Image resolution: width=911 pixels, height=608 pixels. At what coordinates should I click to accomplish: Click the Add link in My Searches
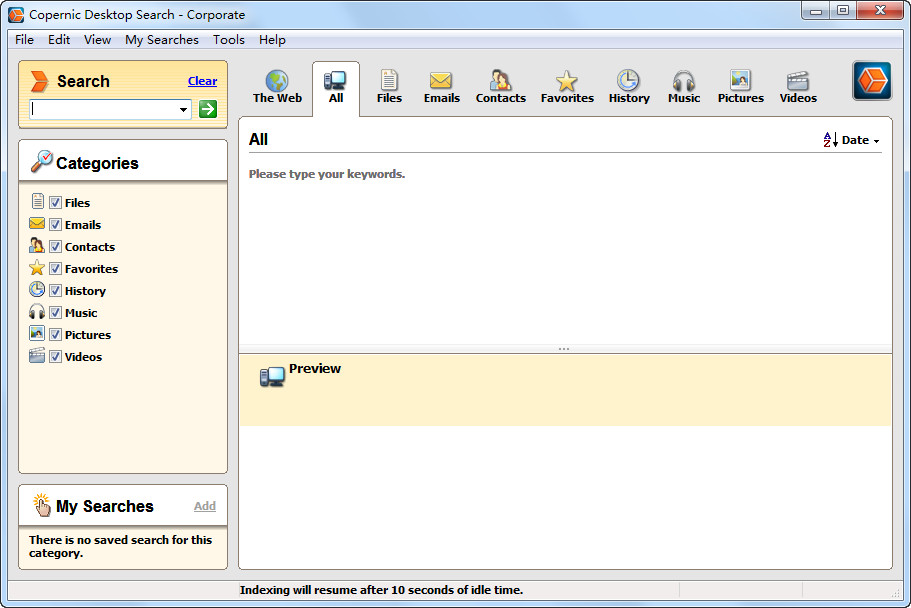(x=205, y=506)
